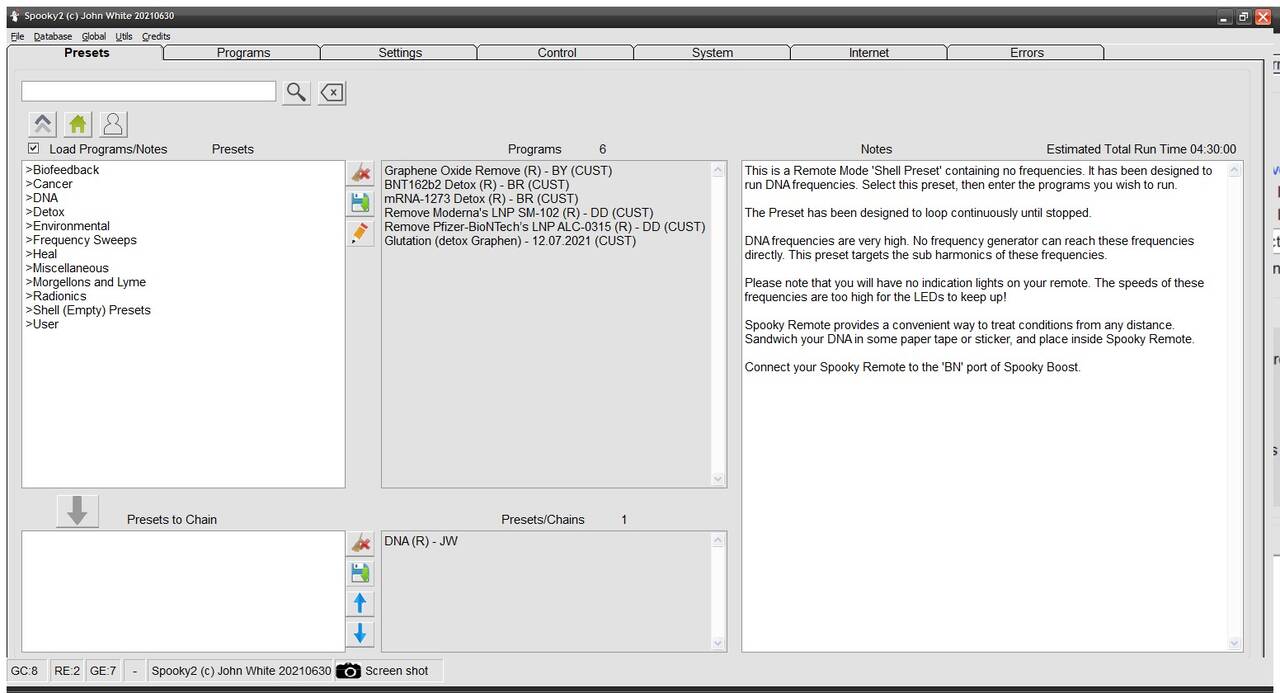The width and height of the screenshot is (1280, 693).
Task: Select Remove Pfizer-BioNTech's LNP ALC-0315 program
Action: pyautogui.click(x=545, y=227)
